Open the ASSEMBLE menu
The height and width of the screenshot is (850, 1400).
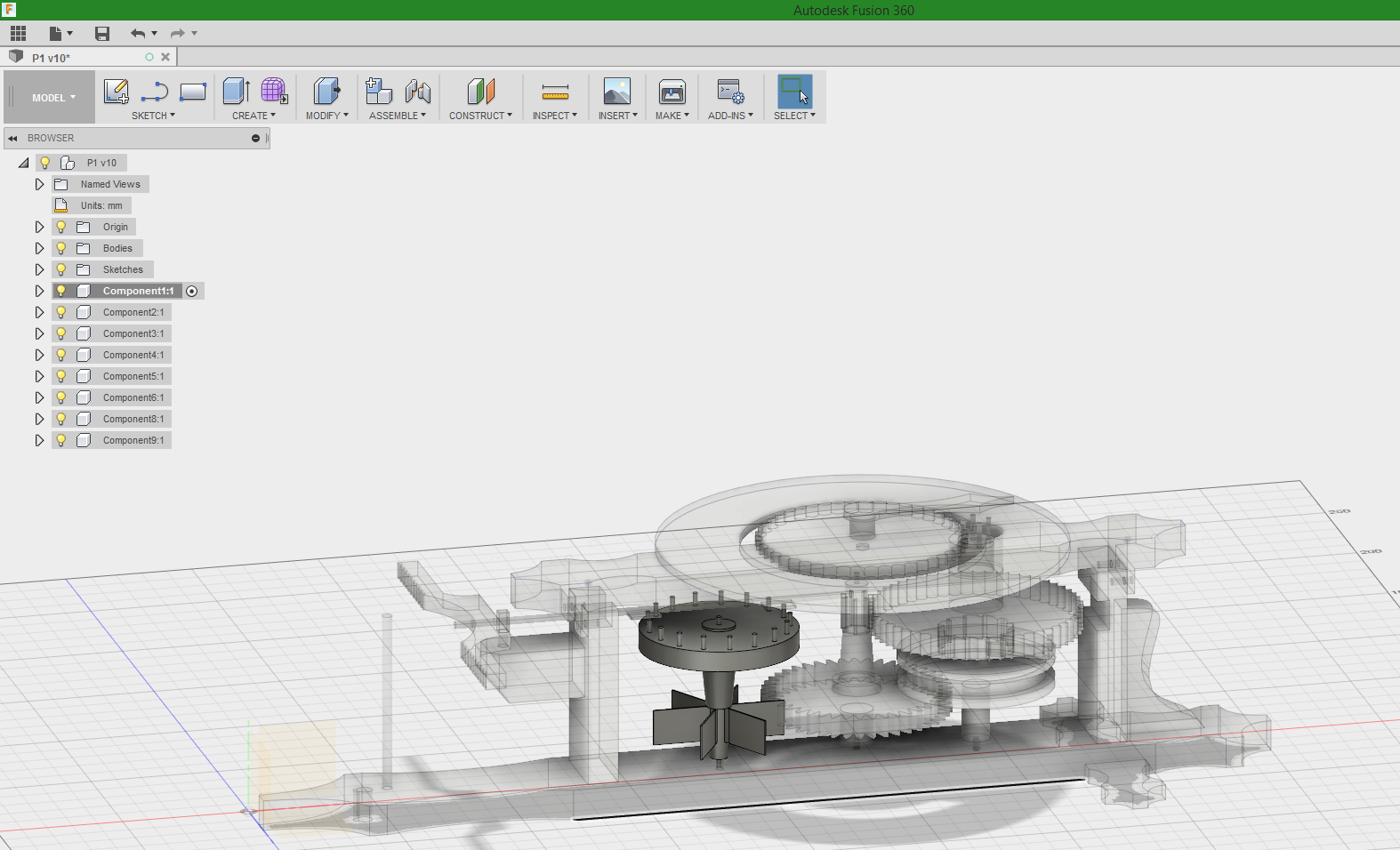[x=398, y=116]
